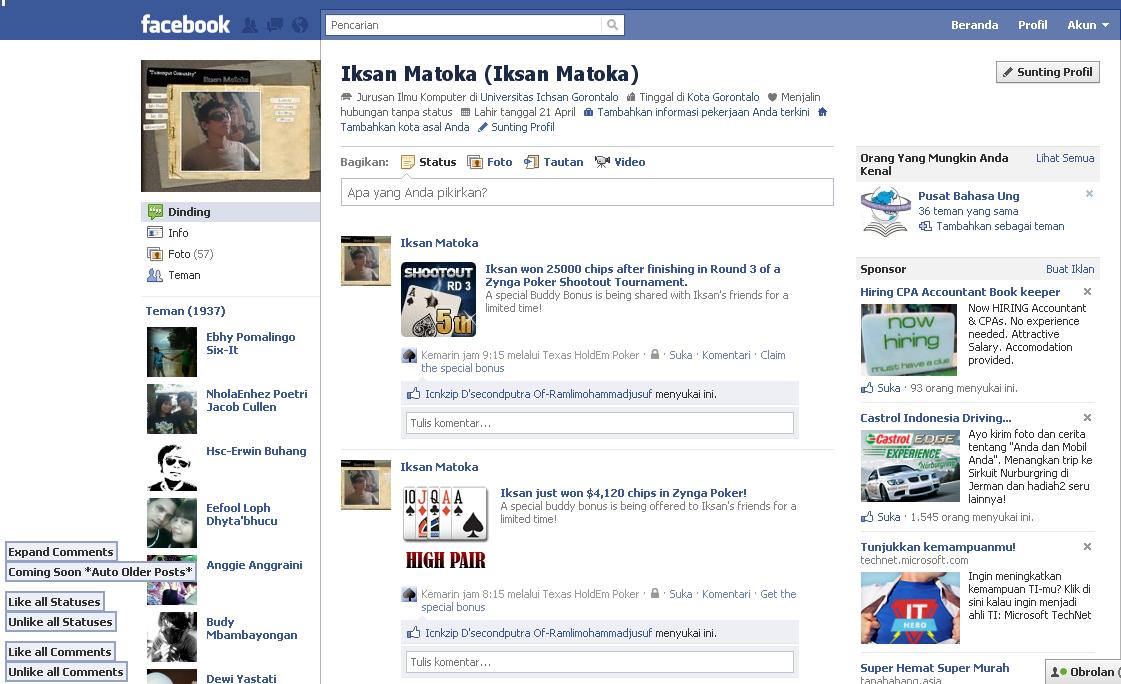
Task: Open Profil from top navigation
Action: [1032, 25]
